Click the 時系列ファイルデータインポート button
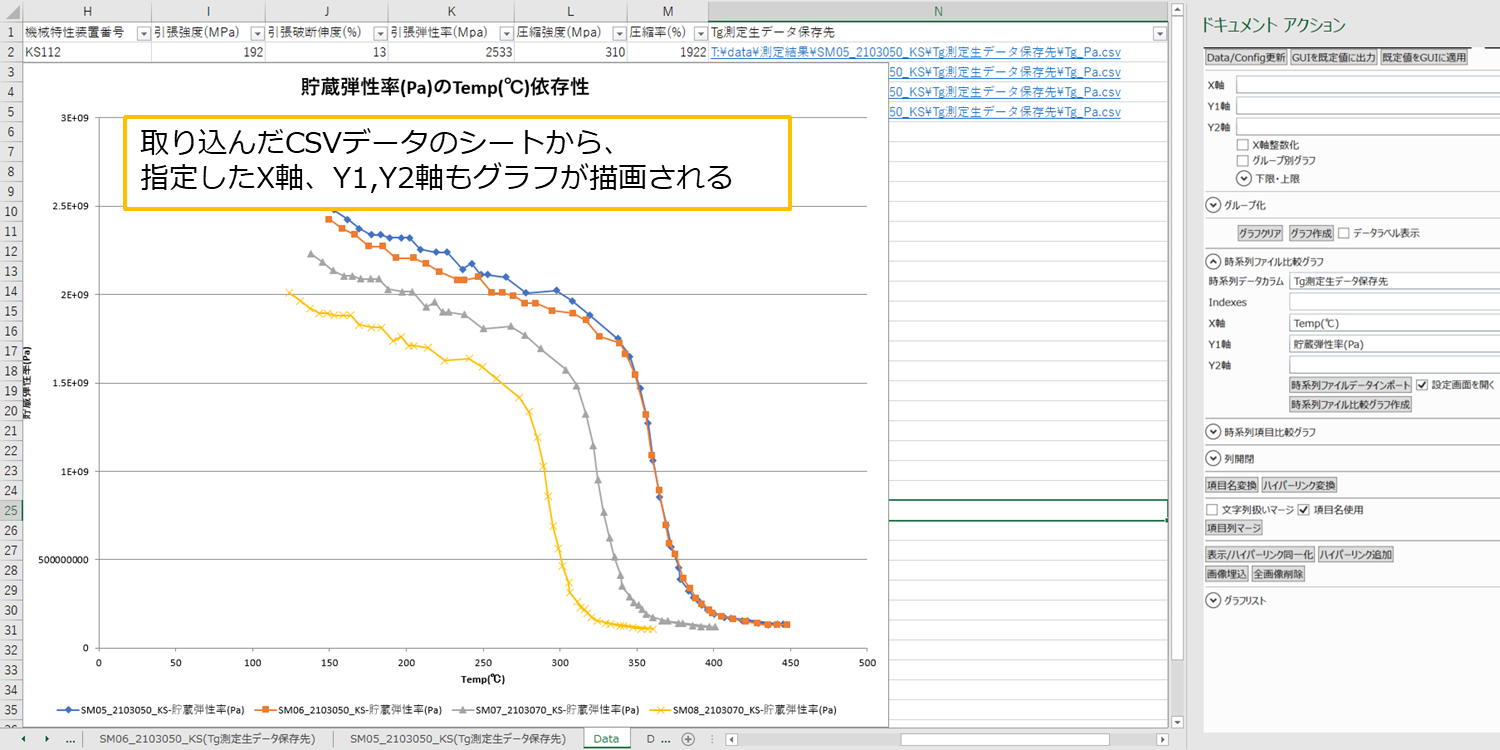Screen dimensions: 1500x750 pyautogui.click(x=1350, y=385)
